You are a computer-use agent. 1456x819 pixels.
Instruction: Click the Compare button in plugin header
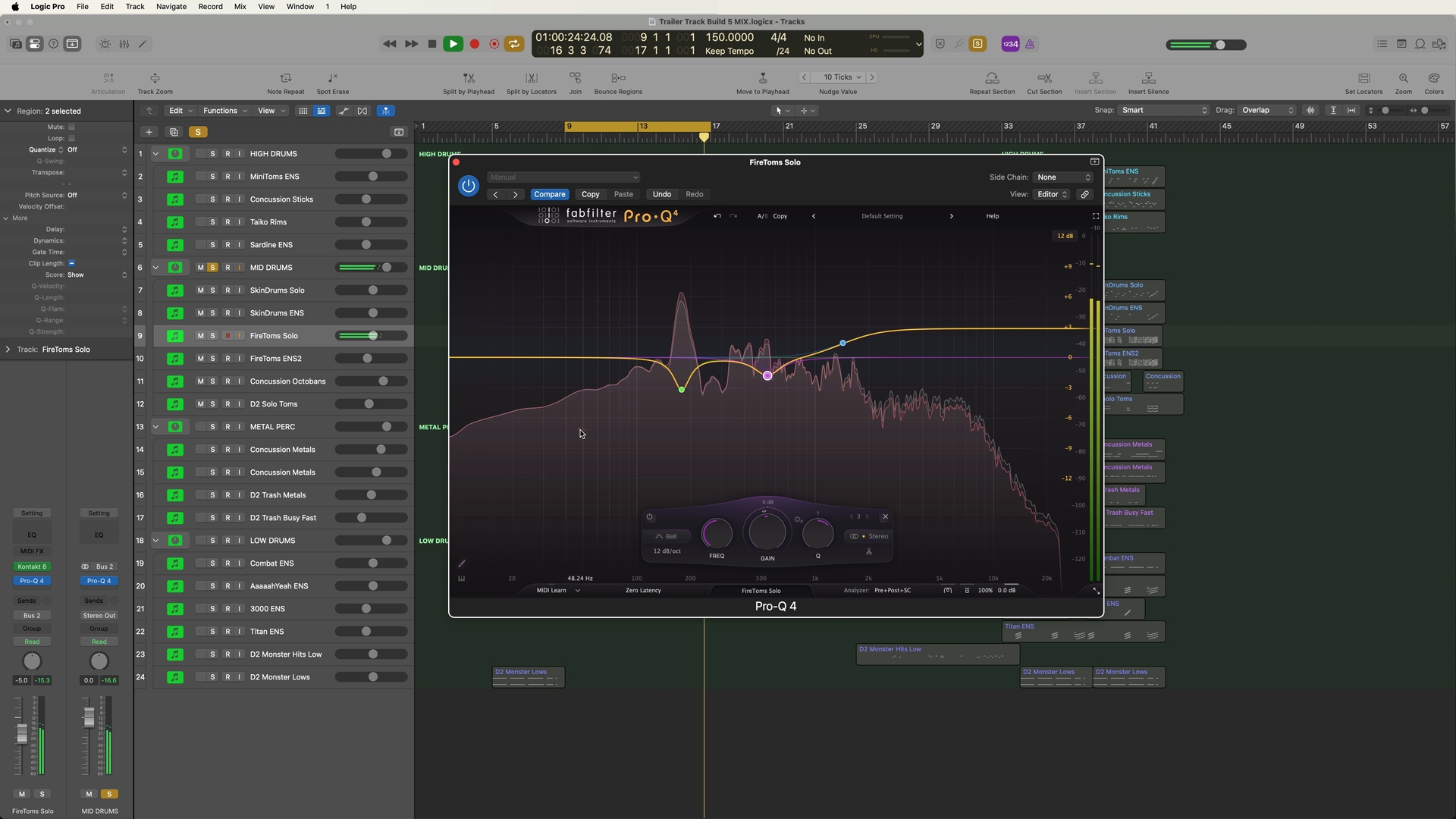(550, 195)
